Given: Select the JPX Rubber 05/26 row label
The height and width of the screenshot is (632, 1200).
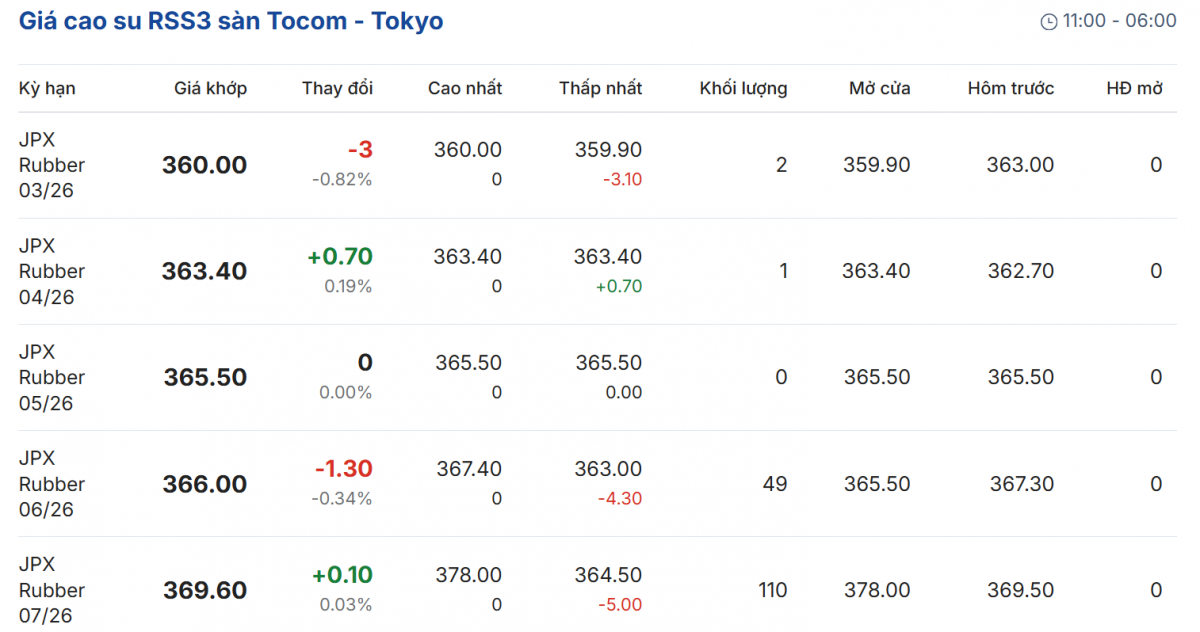Looking at the screenshot, I should 52,377.
